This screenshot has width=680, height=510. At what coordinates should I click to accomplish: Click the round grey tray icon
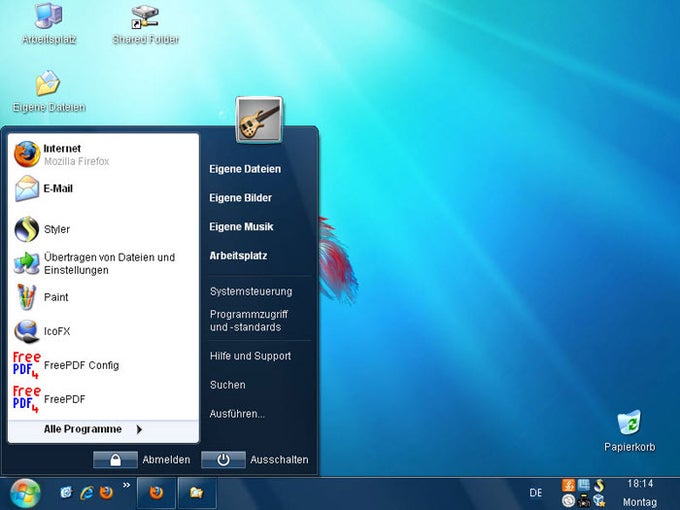tap(569, 501)
